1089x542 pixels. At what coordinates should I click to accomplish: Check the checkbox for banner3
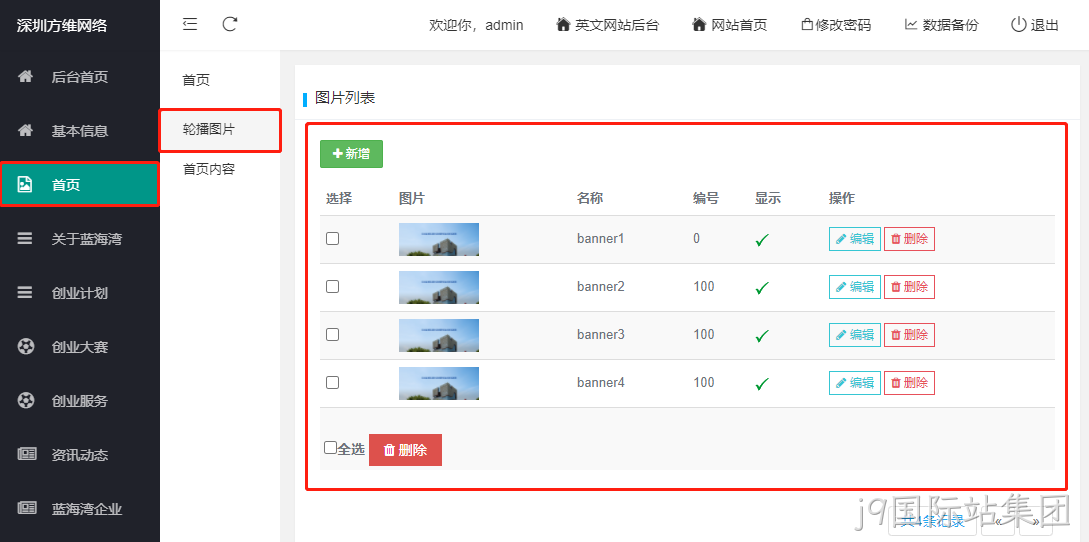[x=333, y=334]
